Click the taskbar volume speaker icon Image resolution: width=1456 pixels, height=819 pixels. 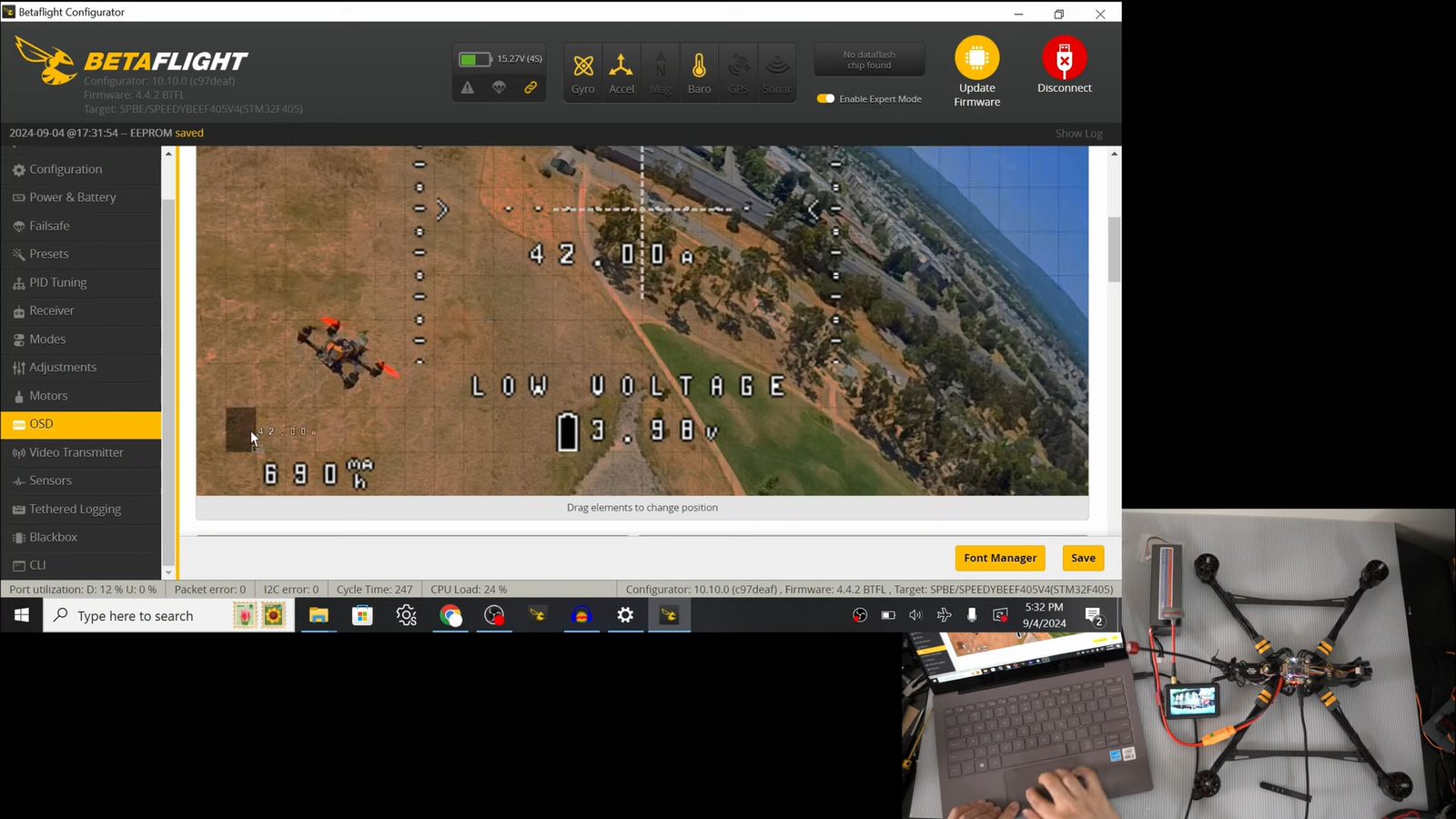[x=915, y=616]
